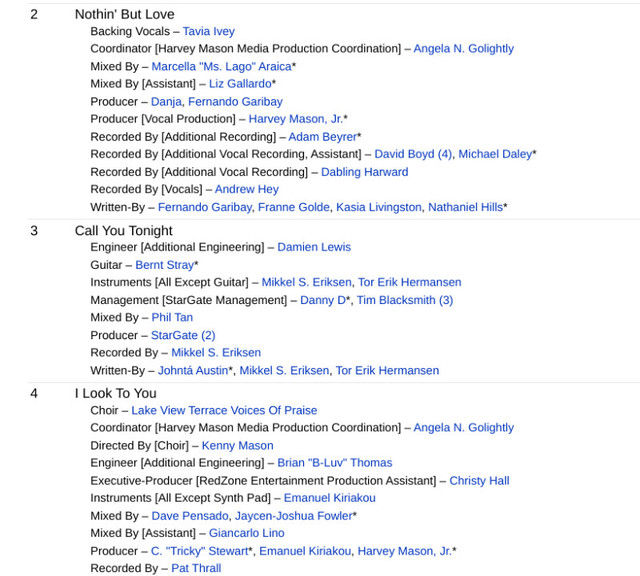Click Emanuel Kiriakou in Instruments row
The image size is (640, 576).
pyautogui.click(x=329, y=498)
